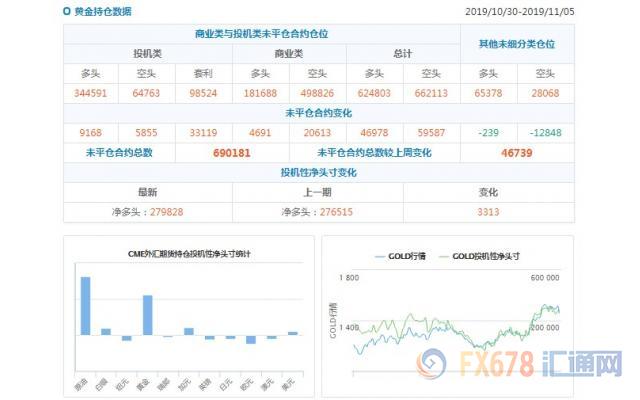640x400 pixels.
Task: Select the 商业类与投机类未平仓合约仓位 header
Action: (x=262, y=34)
